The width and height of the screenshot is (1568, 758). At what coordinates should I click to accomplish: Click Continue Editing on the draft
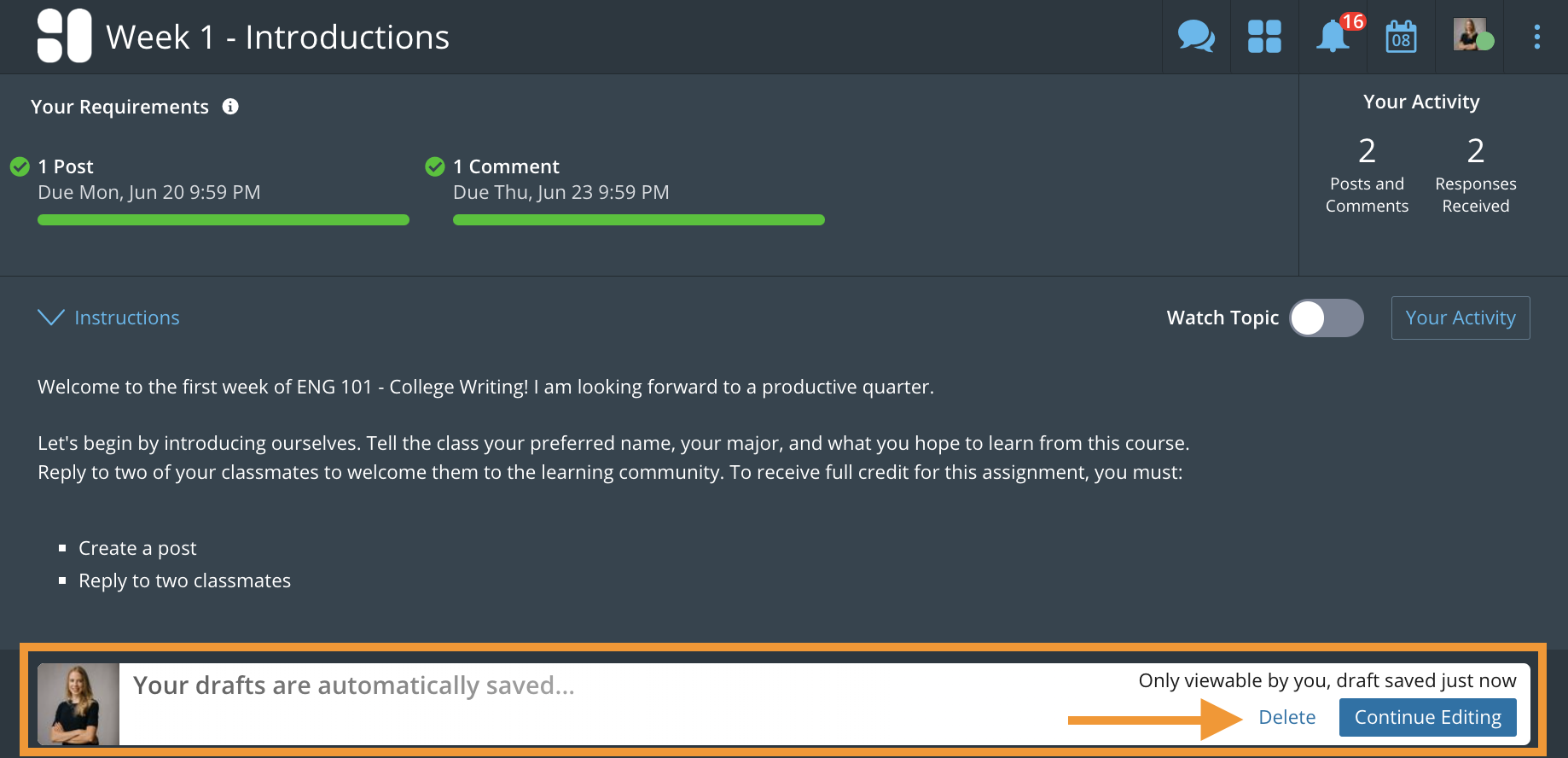pos(1427,717)
